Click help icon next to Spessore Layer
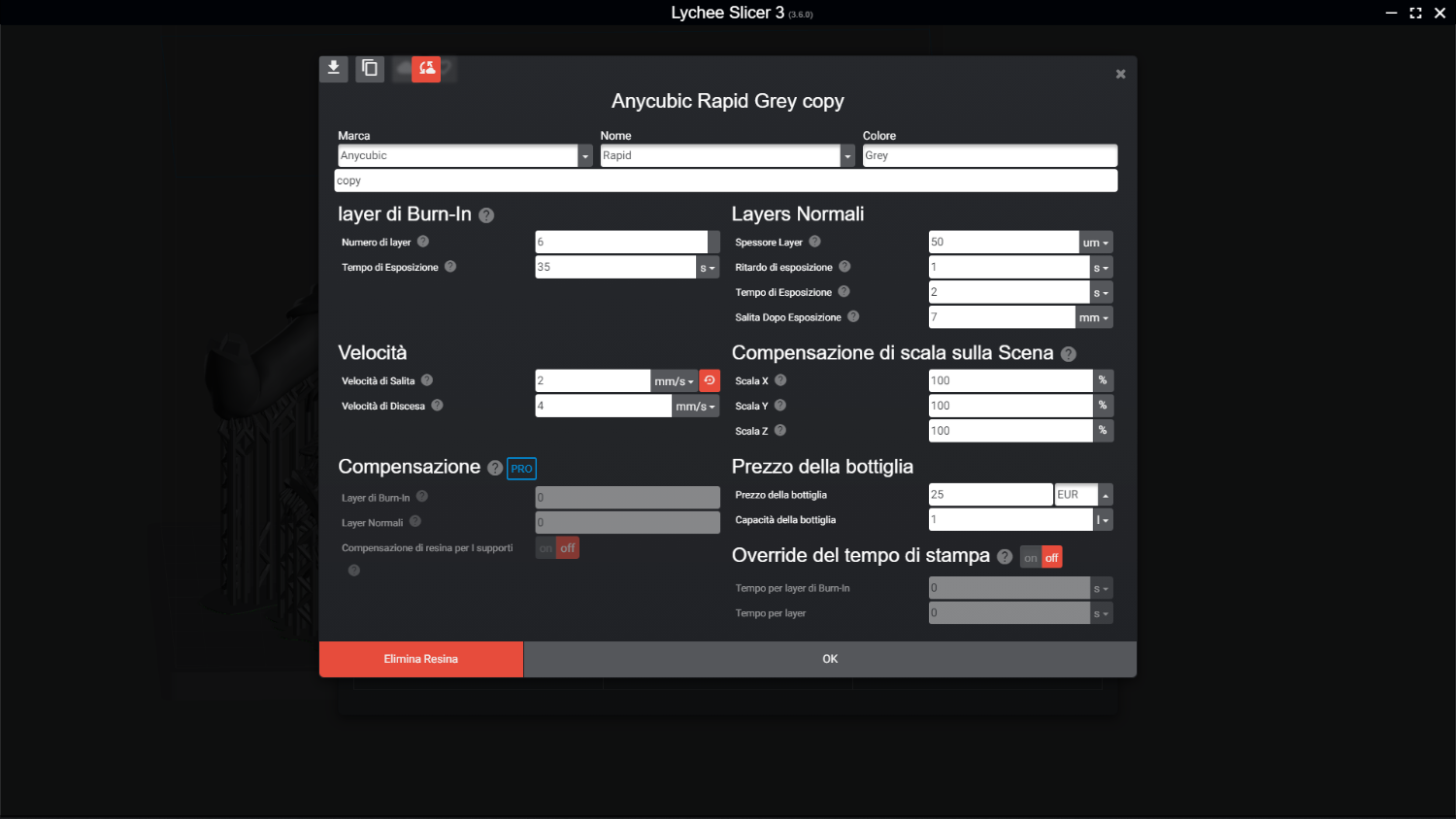The height and width of the screenshot is (819, 1456). click(815, 242)
